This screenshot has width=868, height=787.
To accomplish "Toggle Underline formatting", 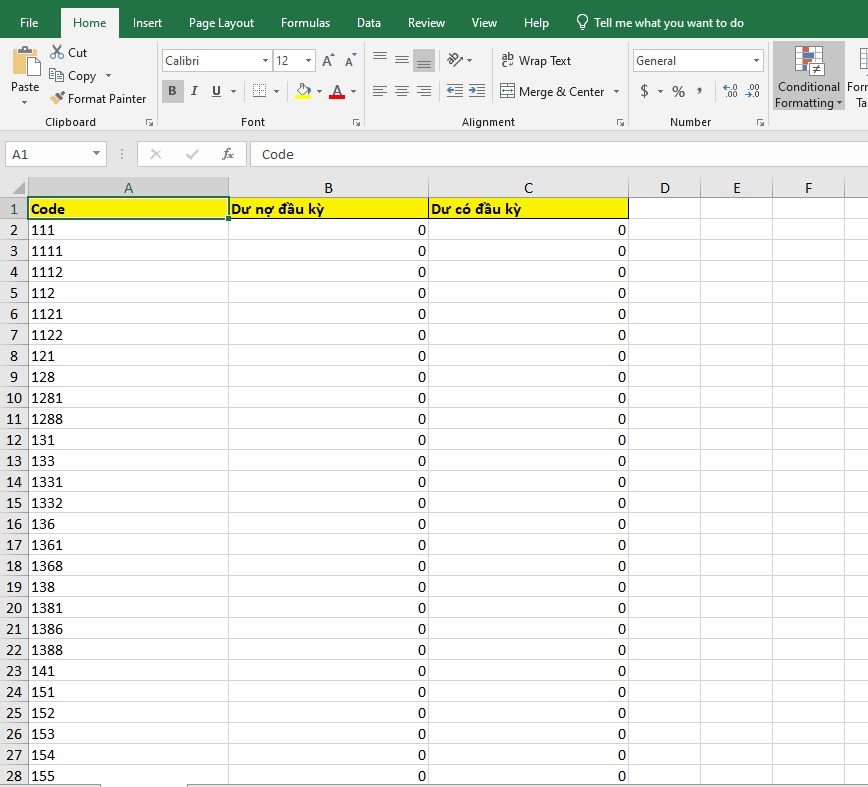I will click(x=216, y=91).
